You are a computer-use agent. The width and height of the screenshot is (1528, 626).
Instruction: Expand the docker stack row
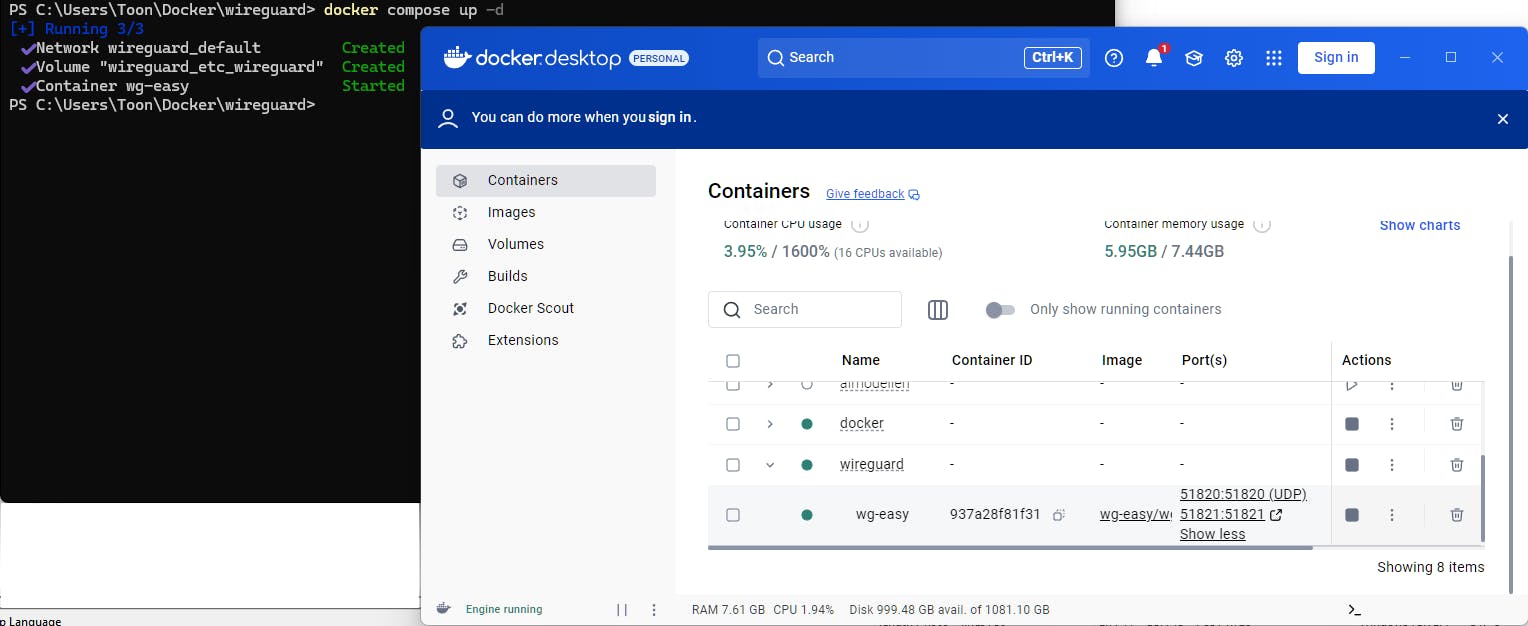pos(770,424)
